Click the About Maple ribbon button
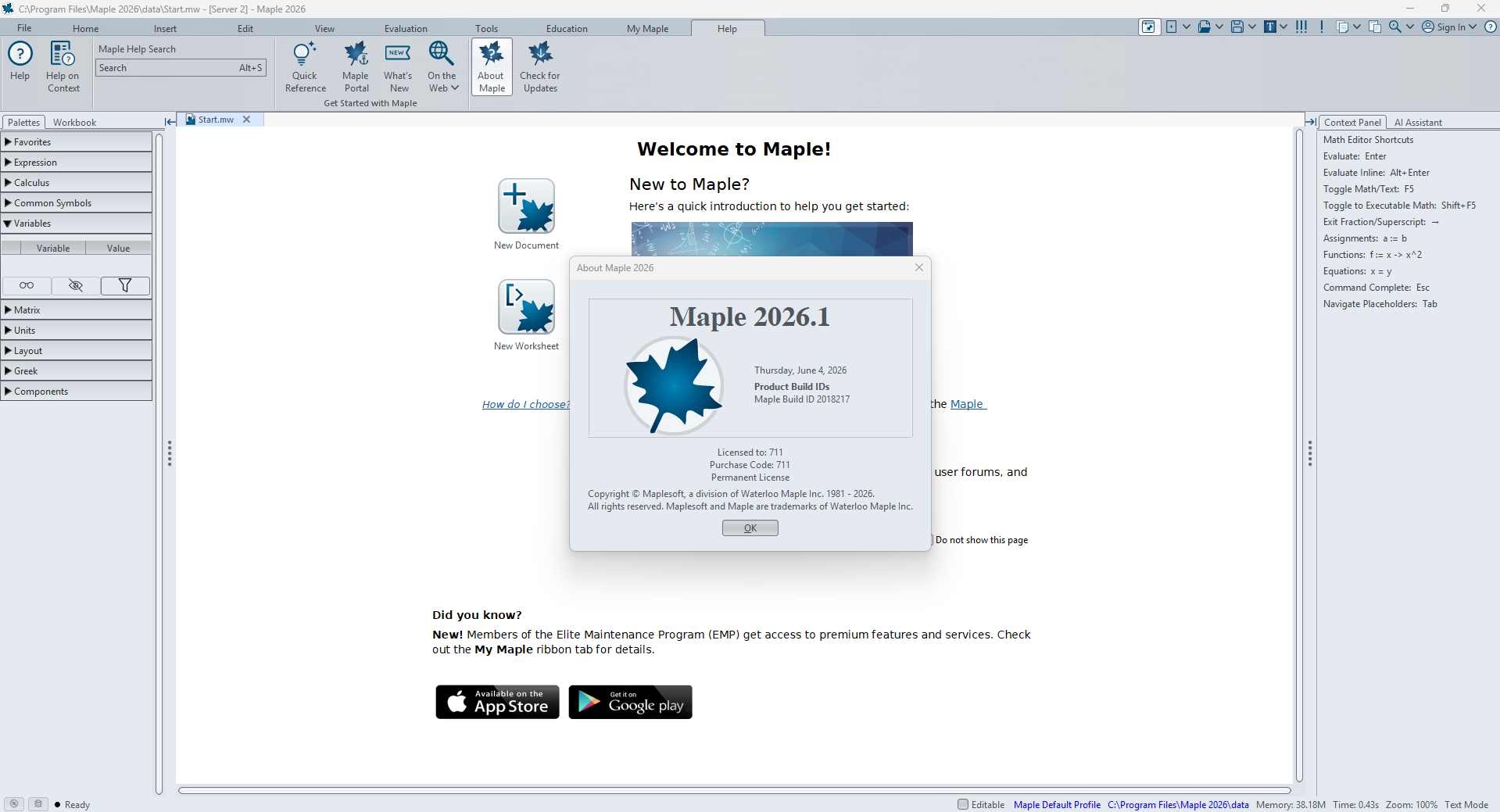The image size is (1500, 812). pos(492,67)
